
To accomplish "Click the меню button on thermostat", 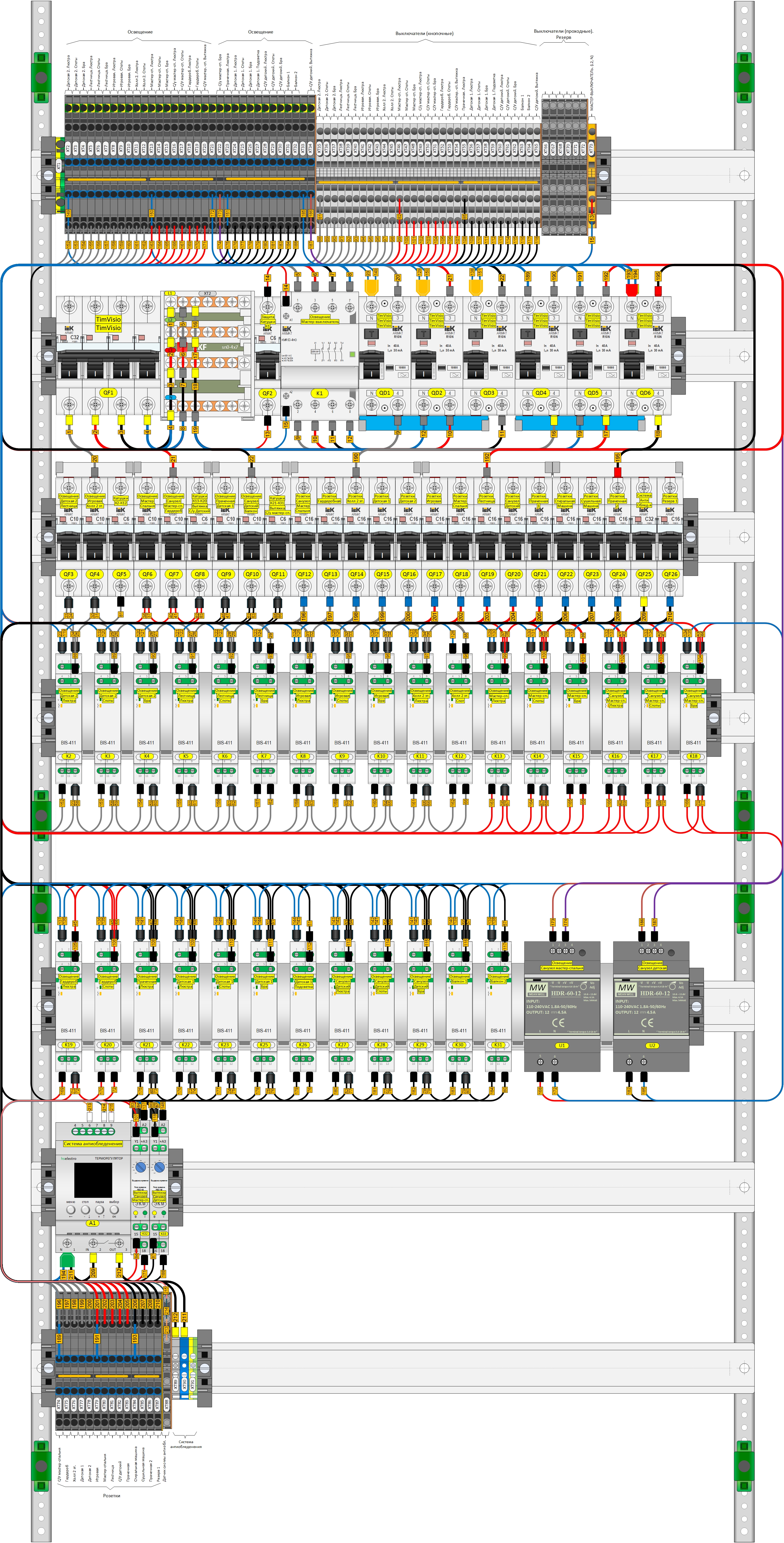I will (x=71, y=1209).
